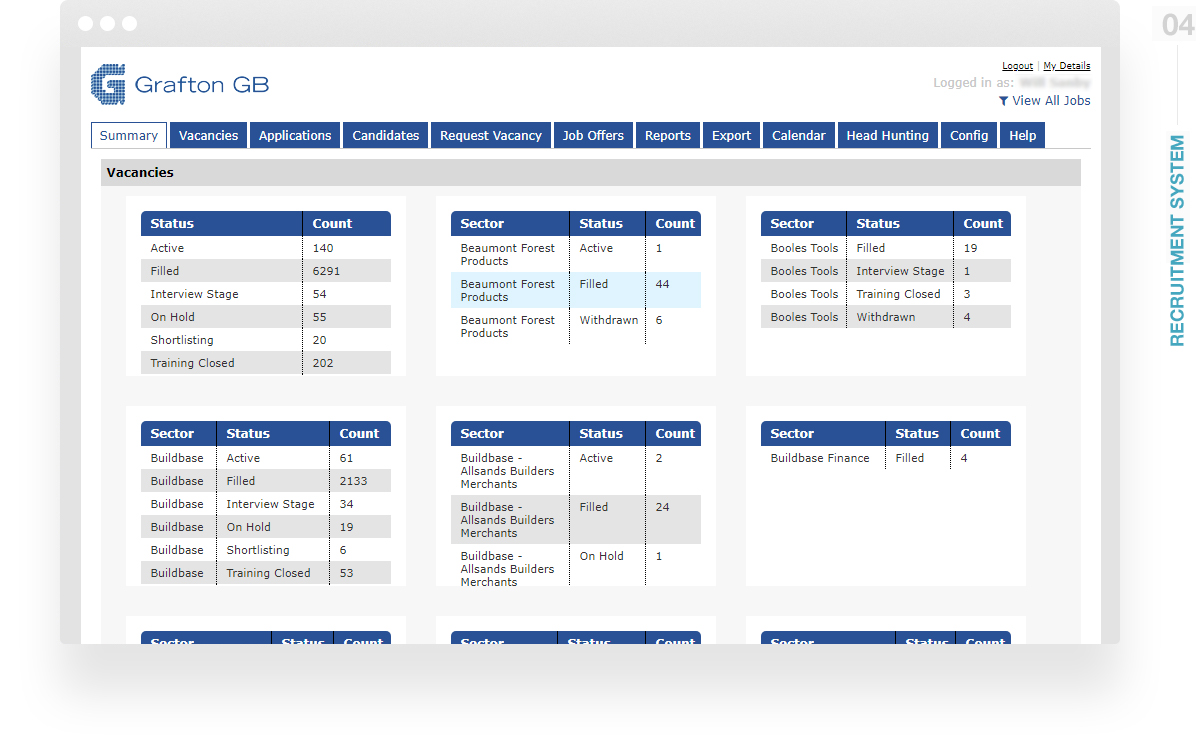This screenshot has height=744, width=1200.
Task: Select the Request Vacancy tab
Action: 491,136
